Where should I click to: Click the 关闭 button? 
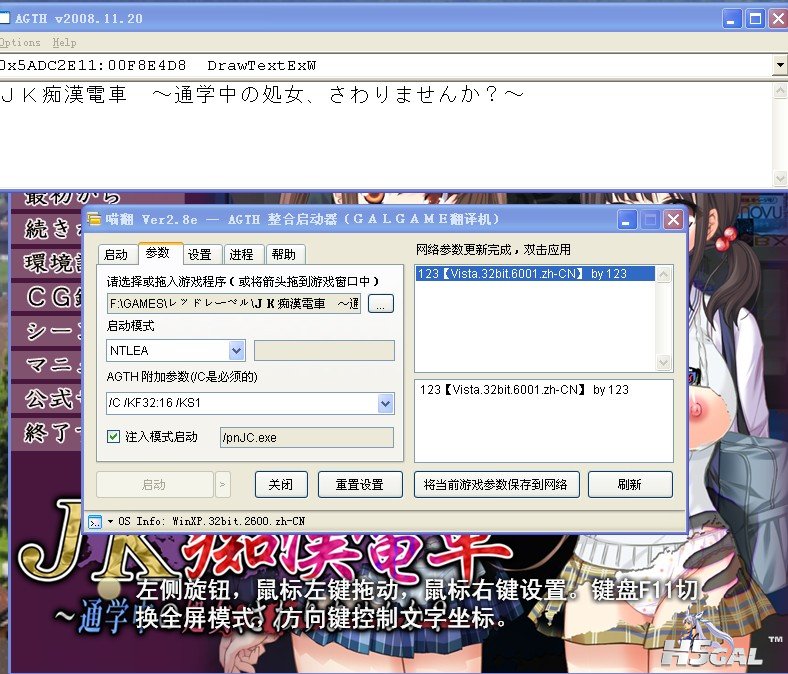281,485
